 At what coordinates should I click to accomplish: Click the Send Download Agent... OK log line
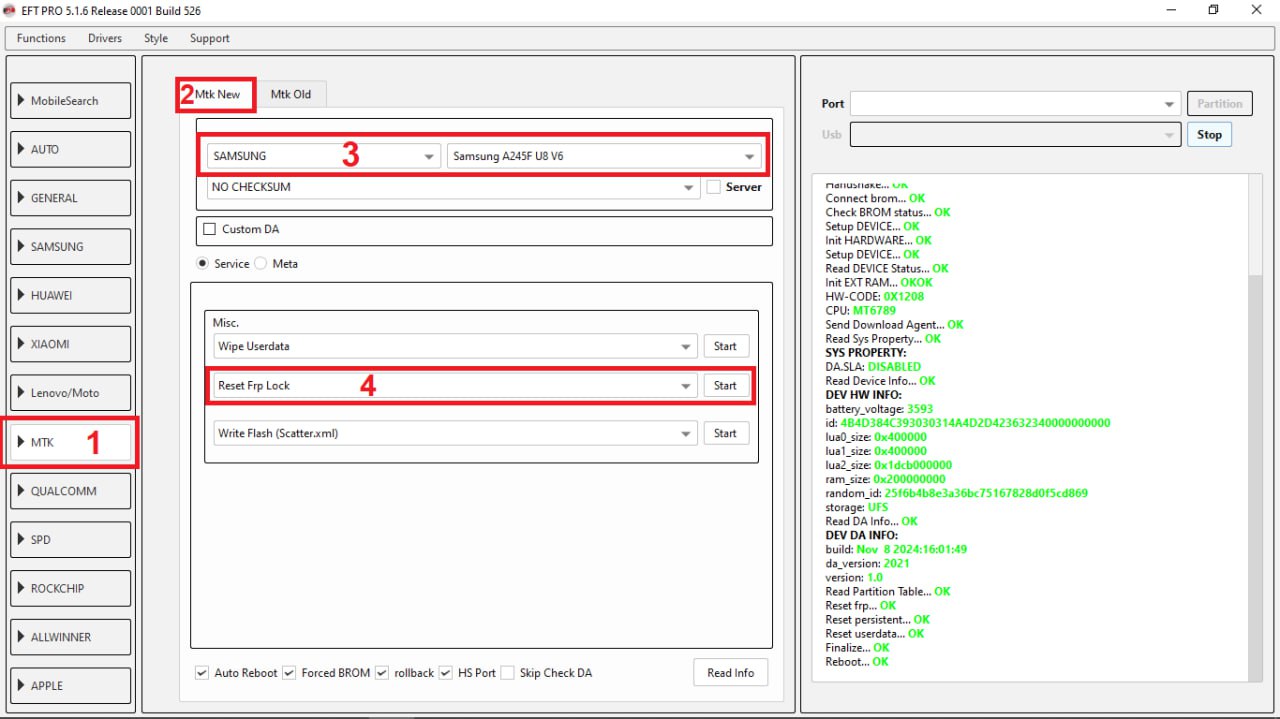(895, 325)
